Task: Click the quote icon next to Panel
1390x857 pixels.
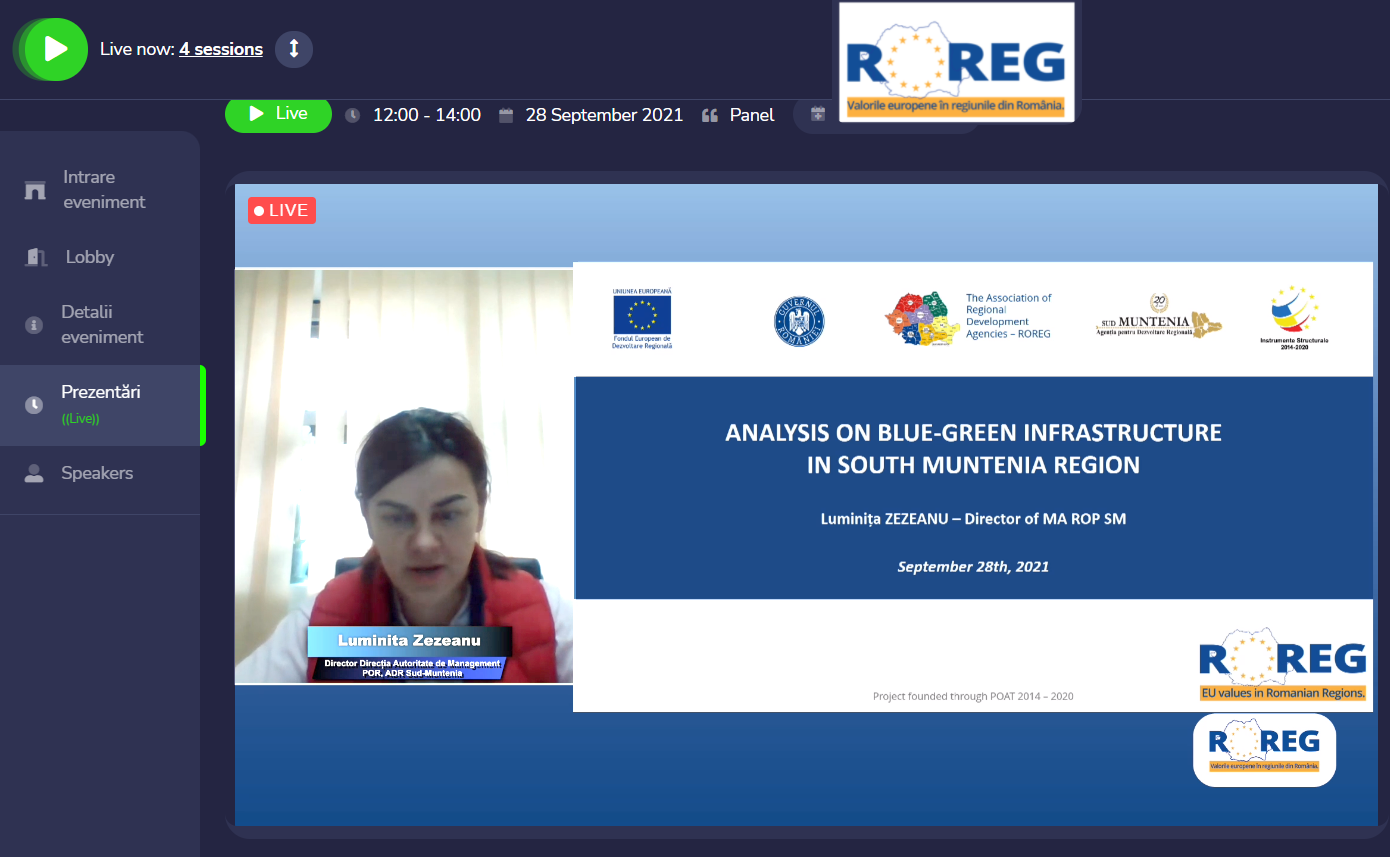Action: (x=710, y=116)
